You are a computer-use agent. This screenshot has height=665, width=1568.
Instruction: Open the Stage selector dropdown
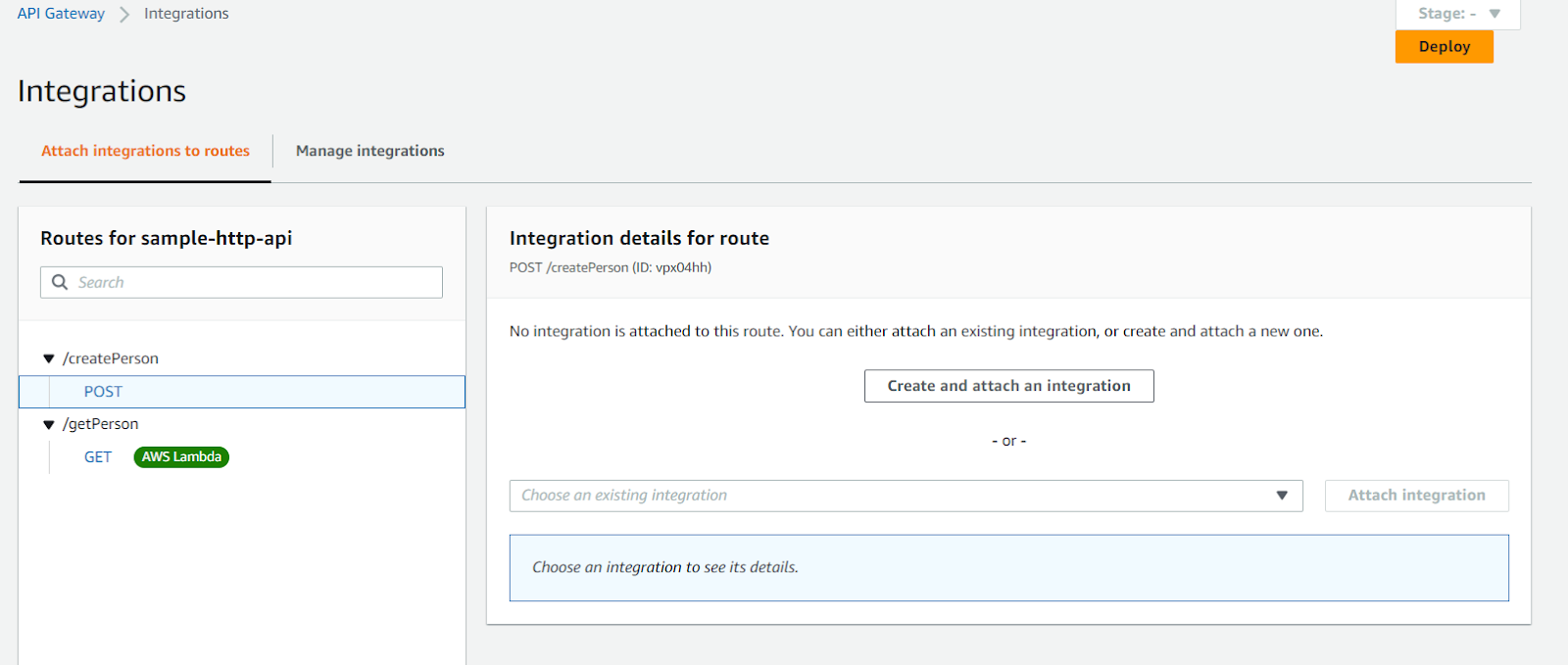(x=1457, y=14)
